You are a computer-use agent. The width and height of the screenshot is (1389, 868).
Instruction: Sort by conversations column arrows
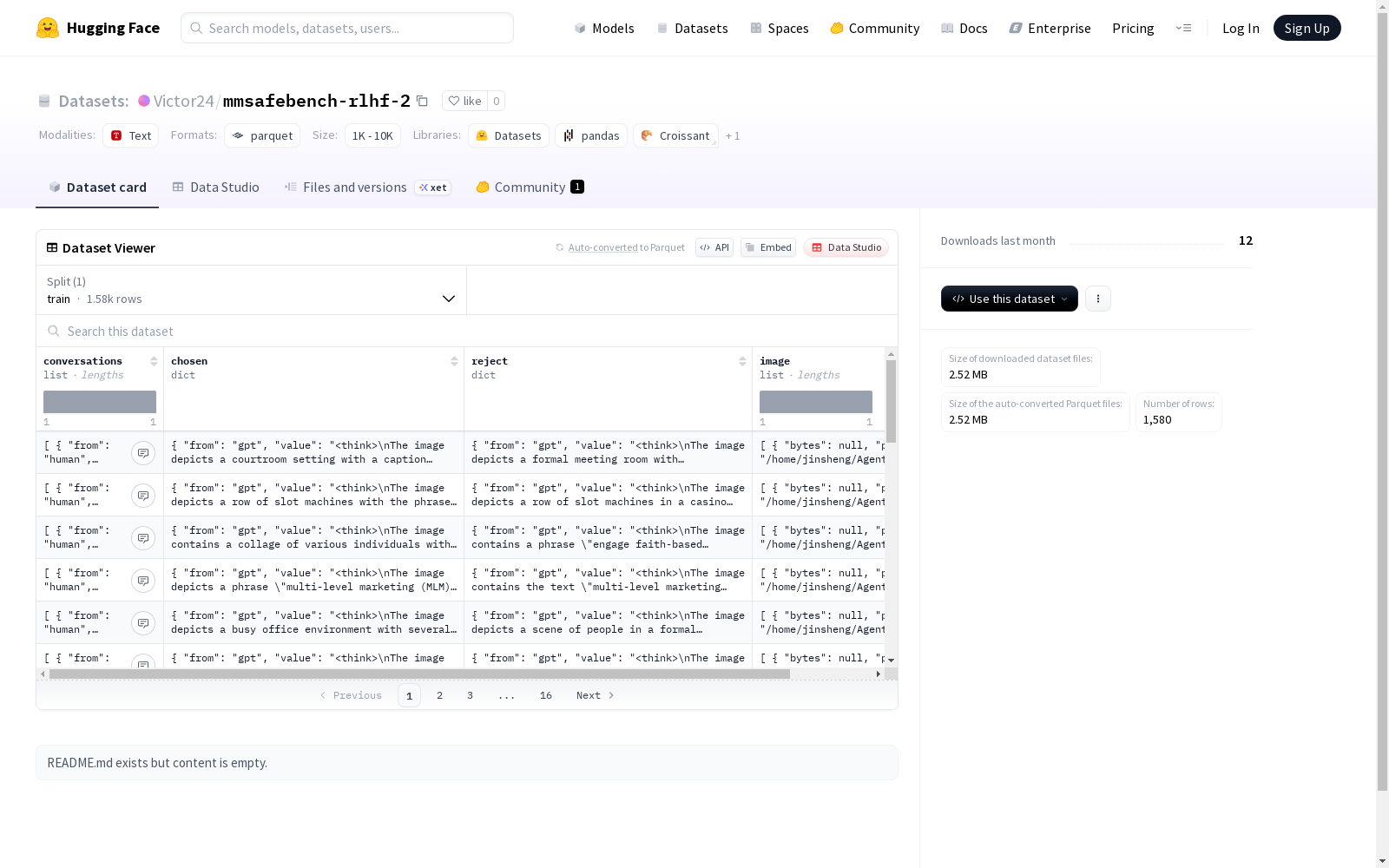154,361
